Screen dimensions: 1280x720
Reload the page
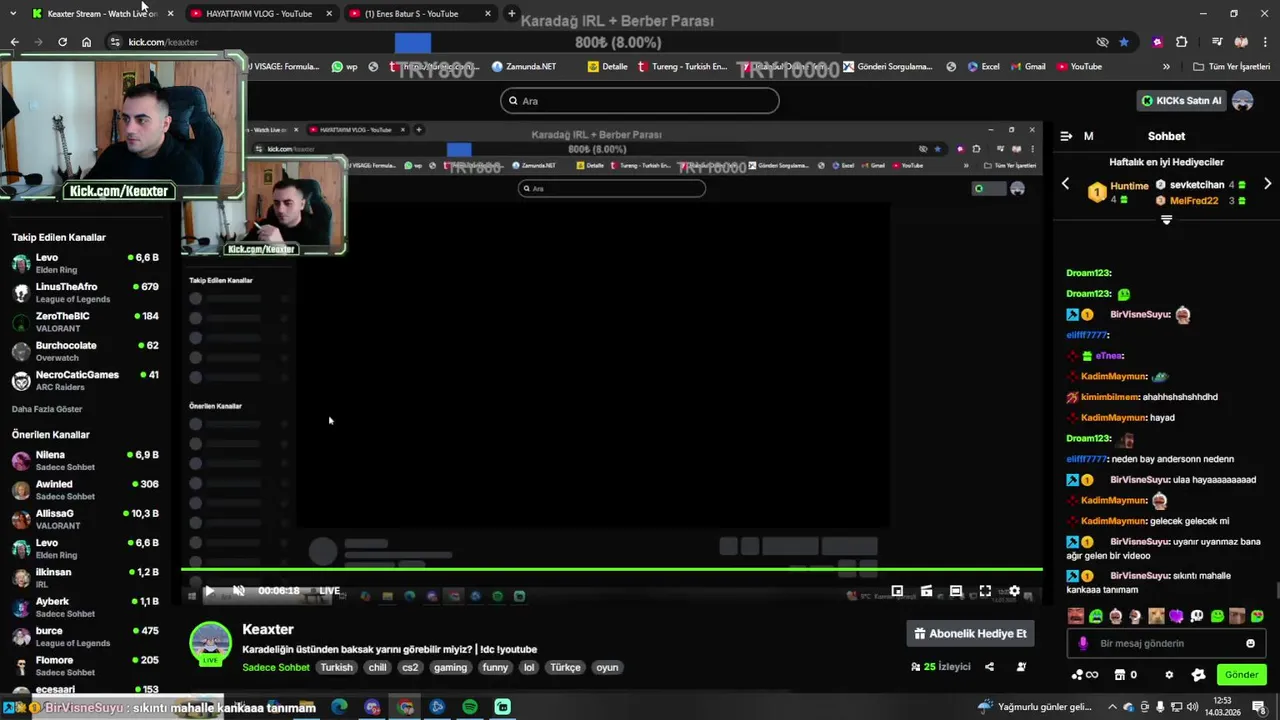(x=62, y=42)
